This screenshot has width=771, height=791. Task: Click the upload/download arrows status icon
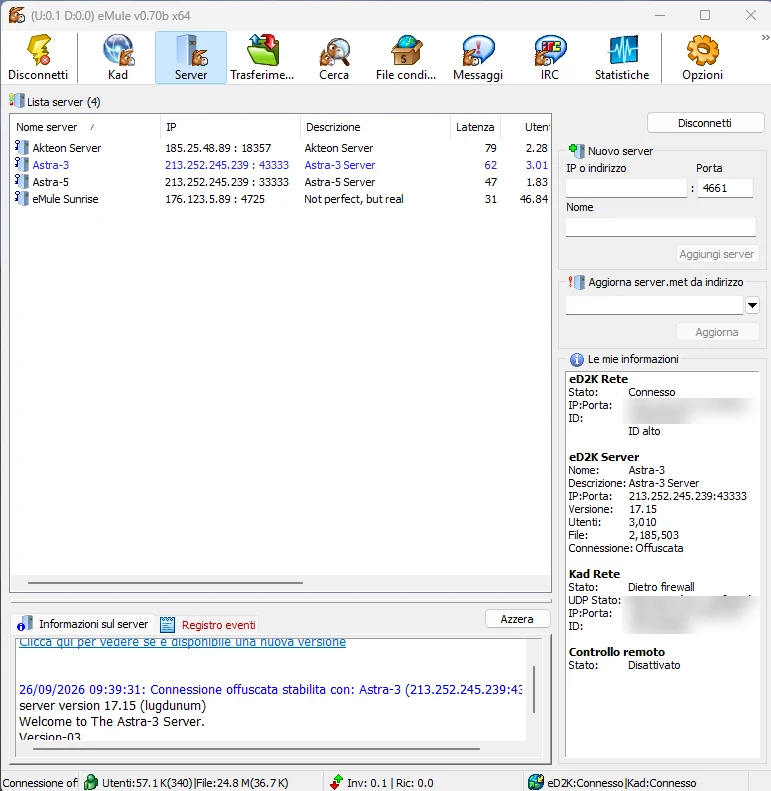(x=336, y=782)
